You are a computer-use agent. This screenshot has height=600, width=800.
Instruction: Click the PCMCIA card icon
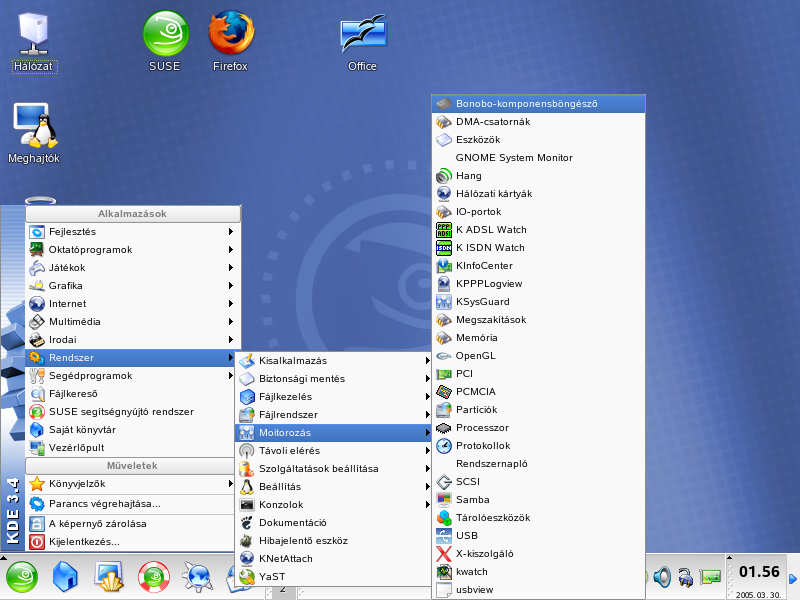point(444,392)
